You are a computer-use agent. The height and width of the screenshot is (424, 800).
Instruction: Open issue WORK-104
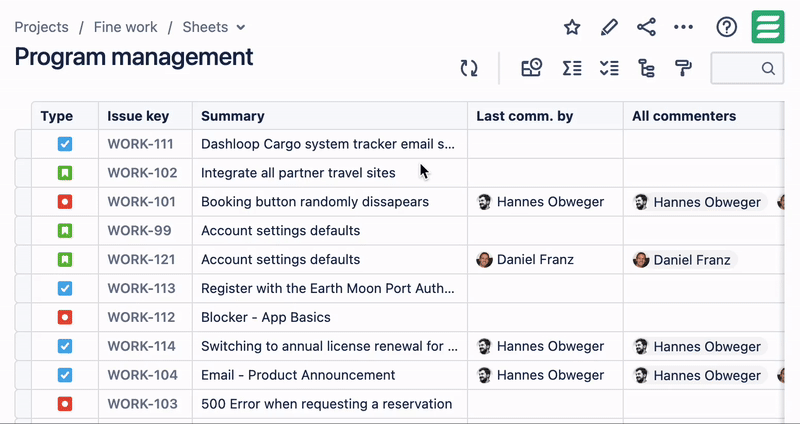tap(142, 376)
